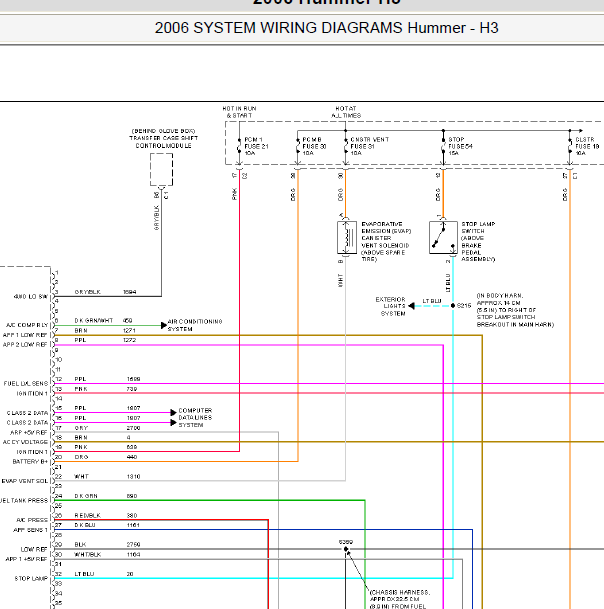Image resolution: width=604 pixels, height=609 pixels.
Task: Click the EVAP canister vent solenoid coil symbol
Action: pyautogui.click(x=347, y=237)
